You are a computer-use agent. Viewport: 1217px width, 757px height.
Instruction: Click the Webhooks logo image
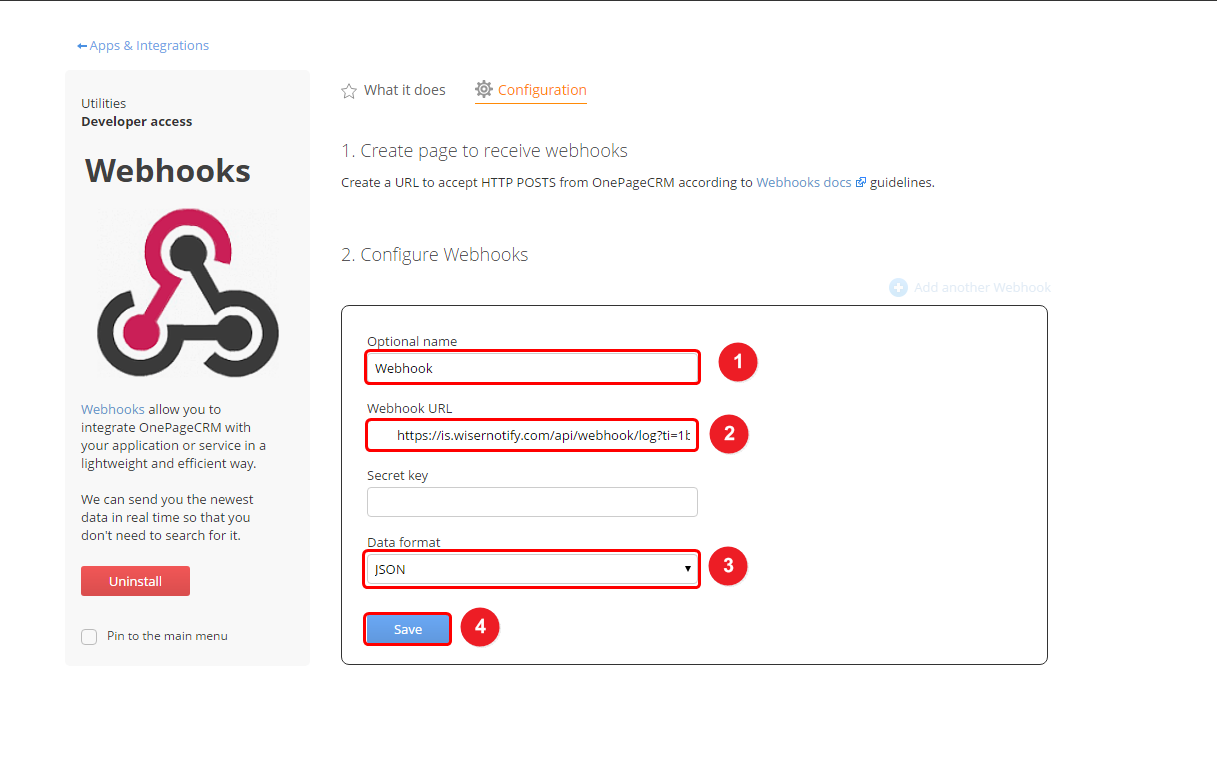coord(188,293)
